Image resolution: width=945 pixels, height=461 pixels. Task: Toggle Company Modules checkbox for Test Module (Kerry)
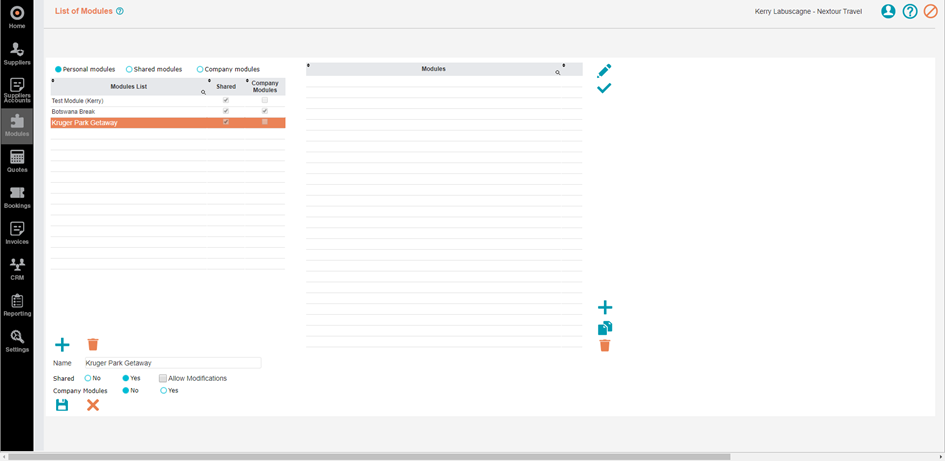tap(265, 101)
